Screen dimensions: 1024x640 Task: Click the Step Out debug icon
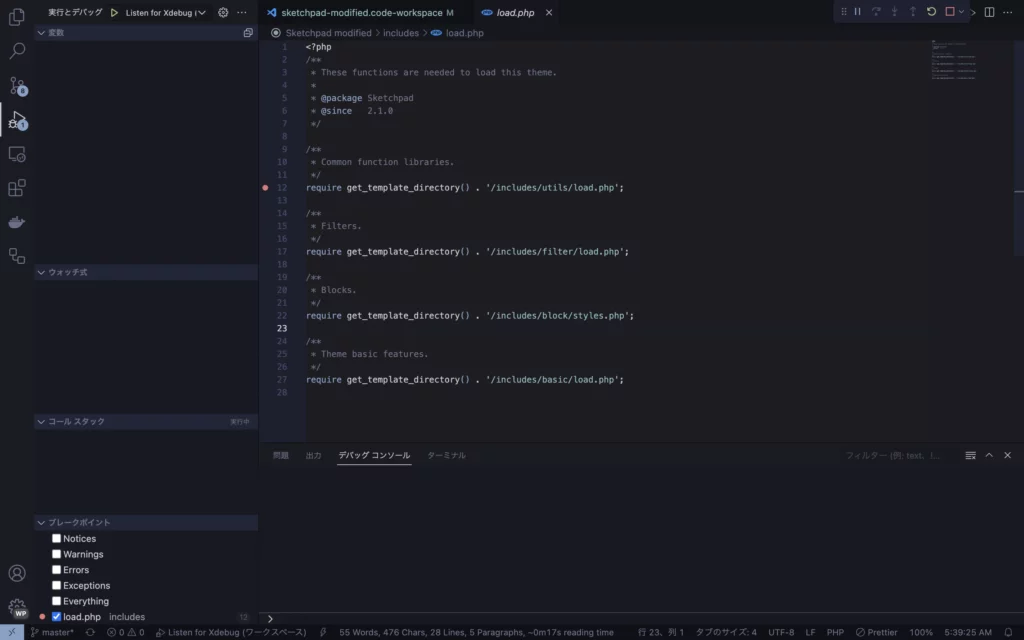point(913,12)
